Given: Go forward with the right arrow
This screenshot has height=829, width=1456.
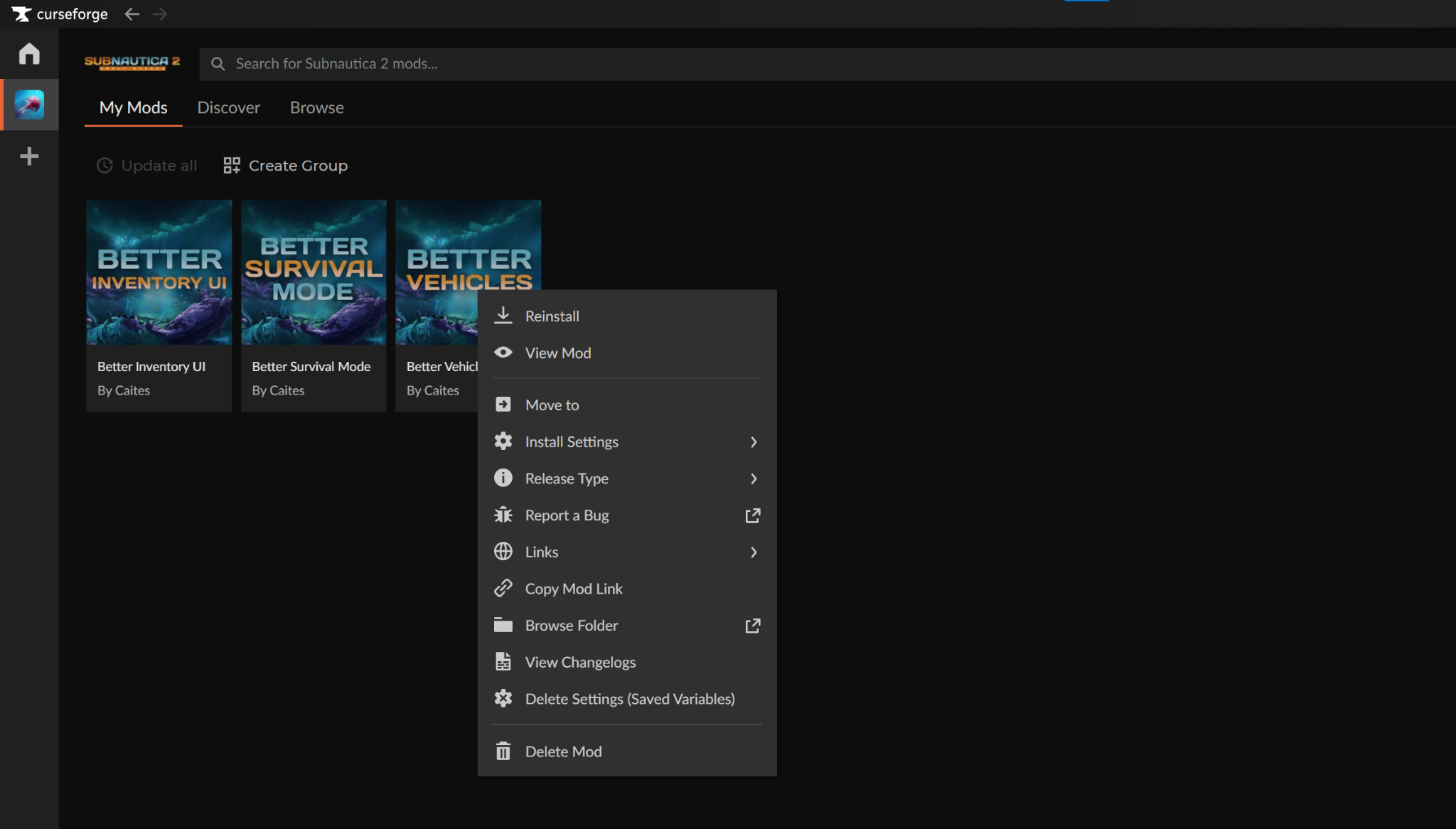Looking at the screenshot, I should pyautogui.click(x=160, y=14).
